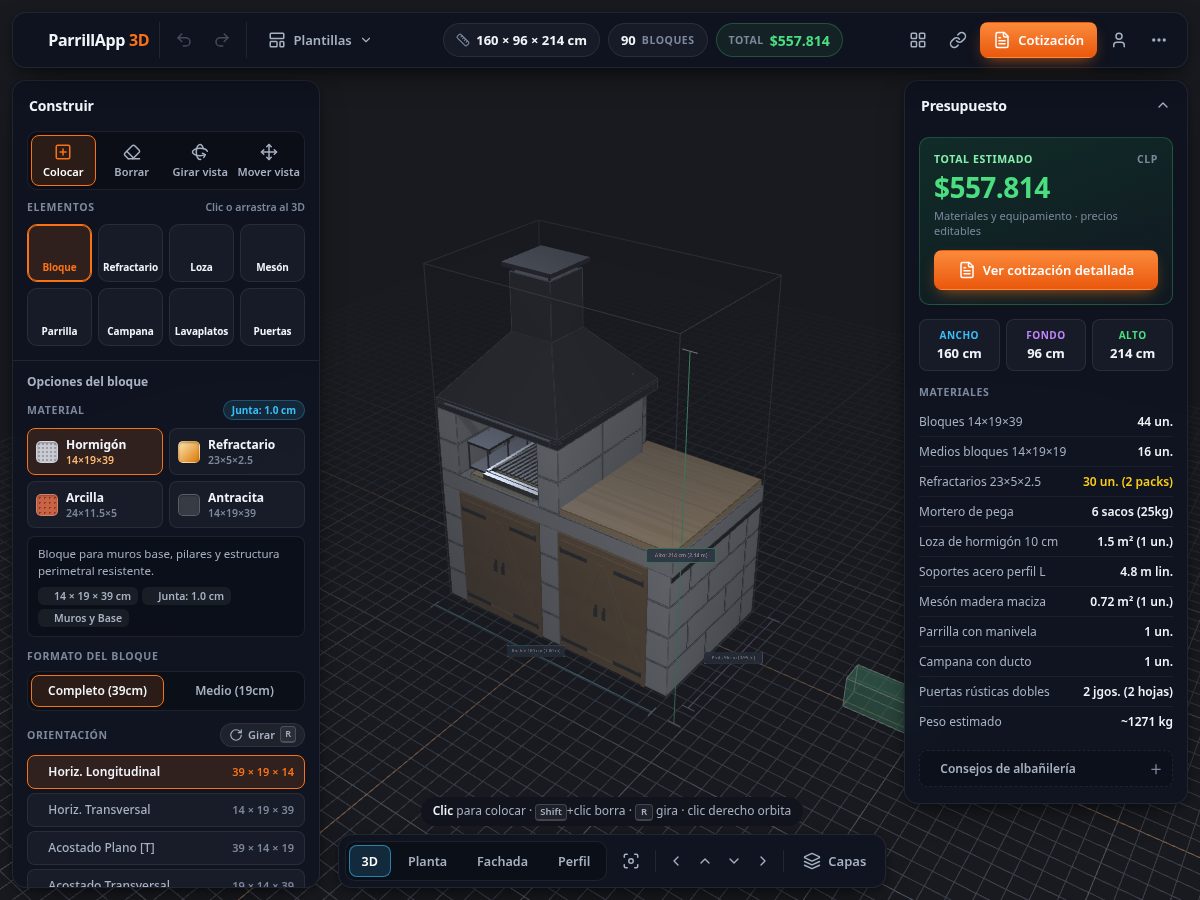Image resolution: width=1200 pixels, height=900 pixels.
Task: Click the Girar R rotate button
Action: click(262, 735)
